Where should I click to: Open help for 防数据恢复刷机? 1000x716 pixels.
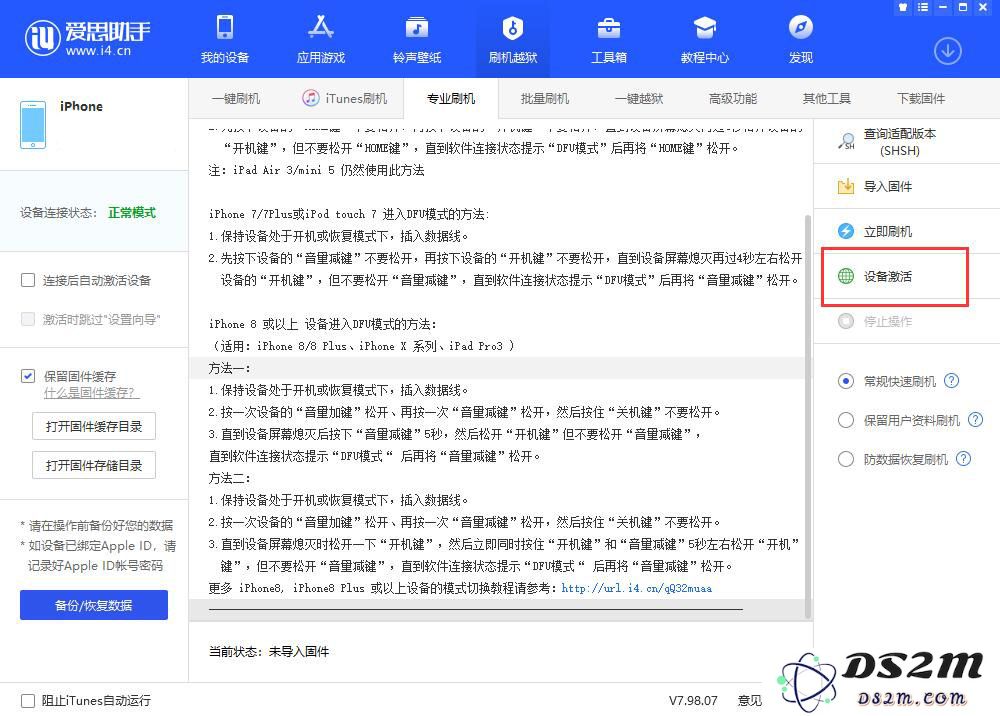pyautogui.click(x=964, y=458)
